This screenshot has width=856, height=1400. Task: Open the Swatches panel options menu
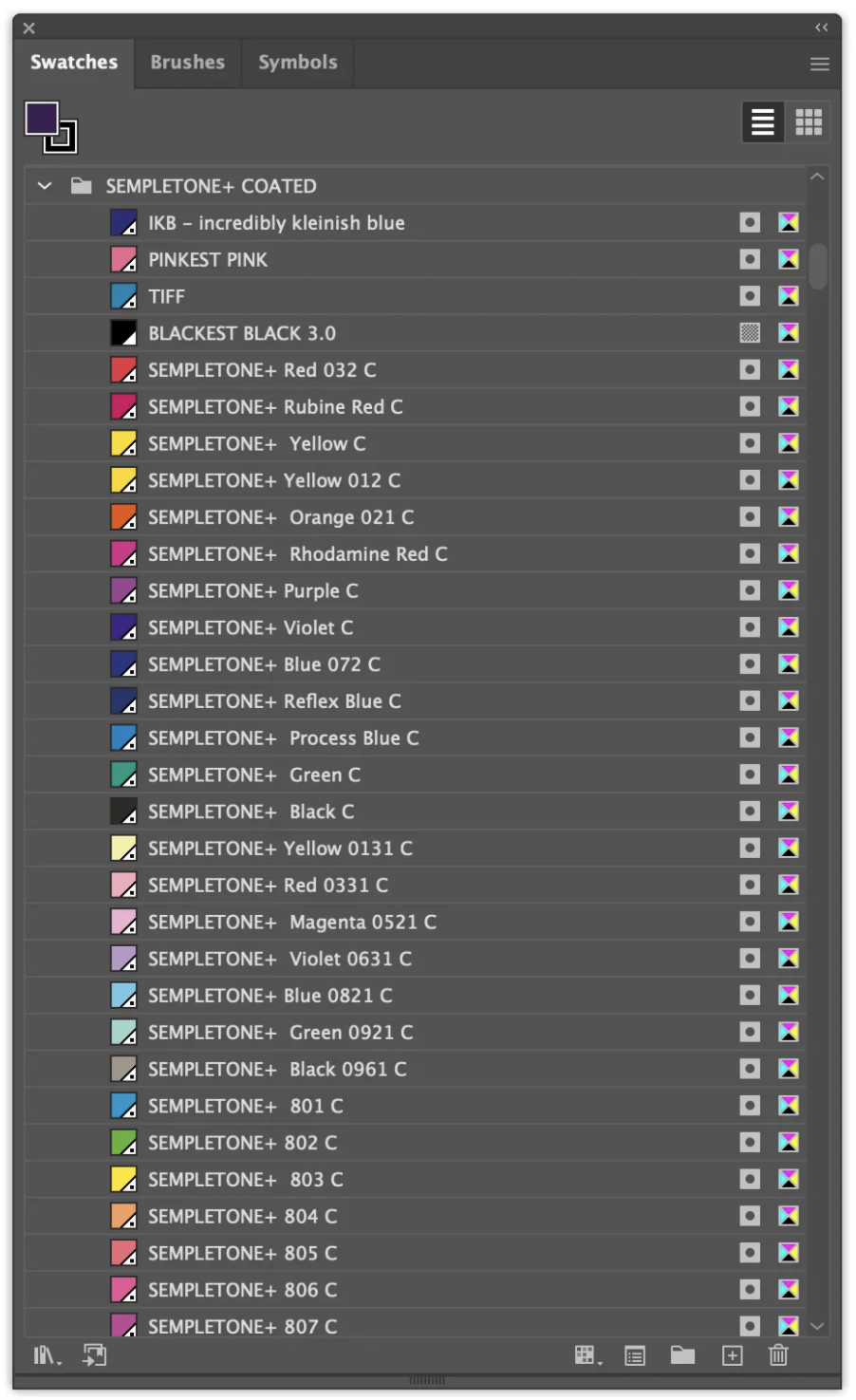pyautogui.click(x=819, y=64)
